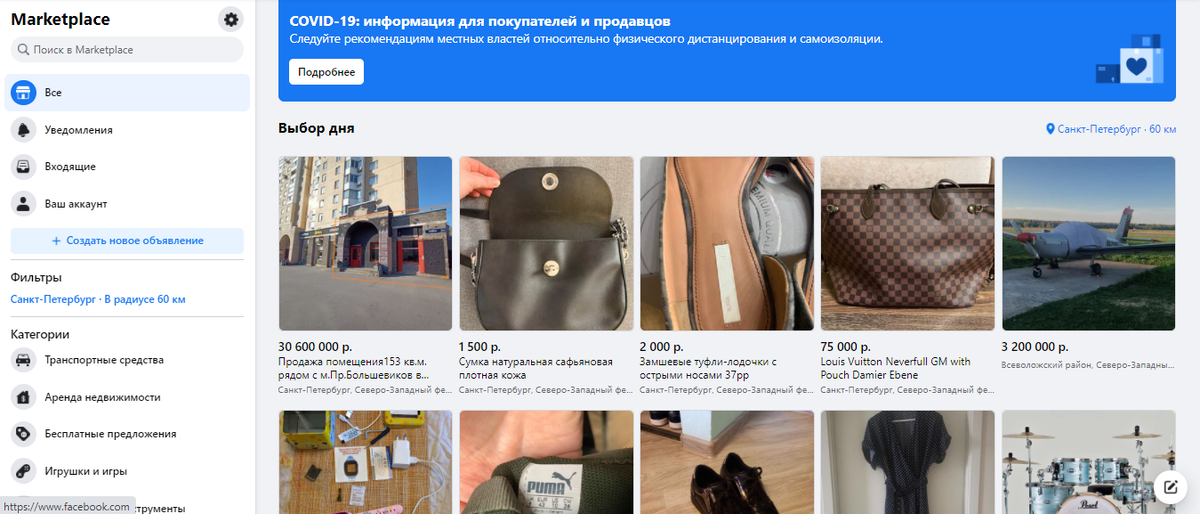The width and height of the screenshot is (1200, 514).
Task: Open the Уведомления section
Action: pyautogui.click(x=127, y=129)
